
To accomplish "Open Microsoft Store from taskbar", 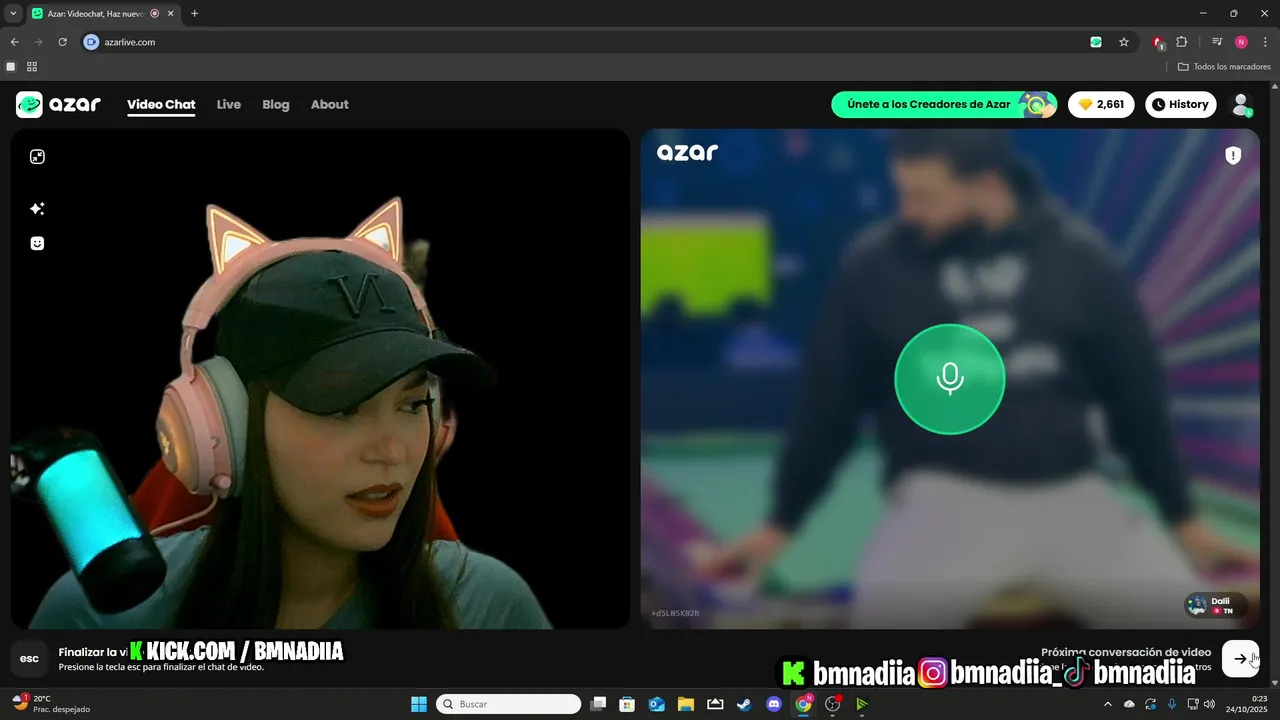I will click(627, 704).
